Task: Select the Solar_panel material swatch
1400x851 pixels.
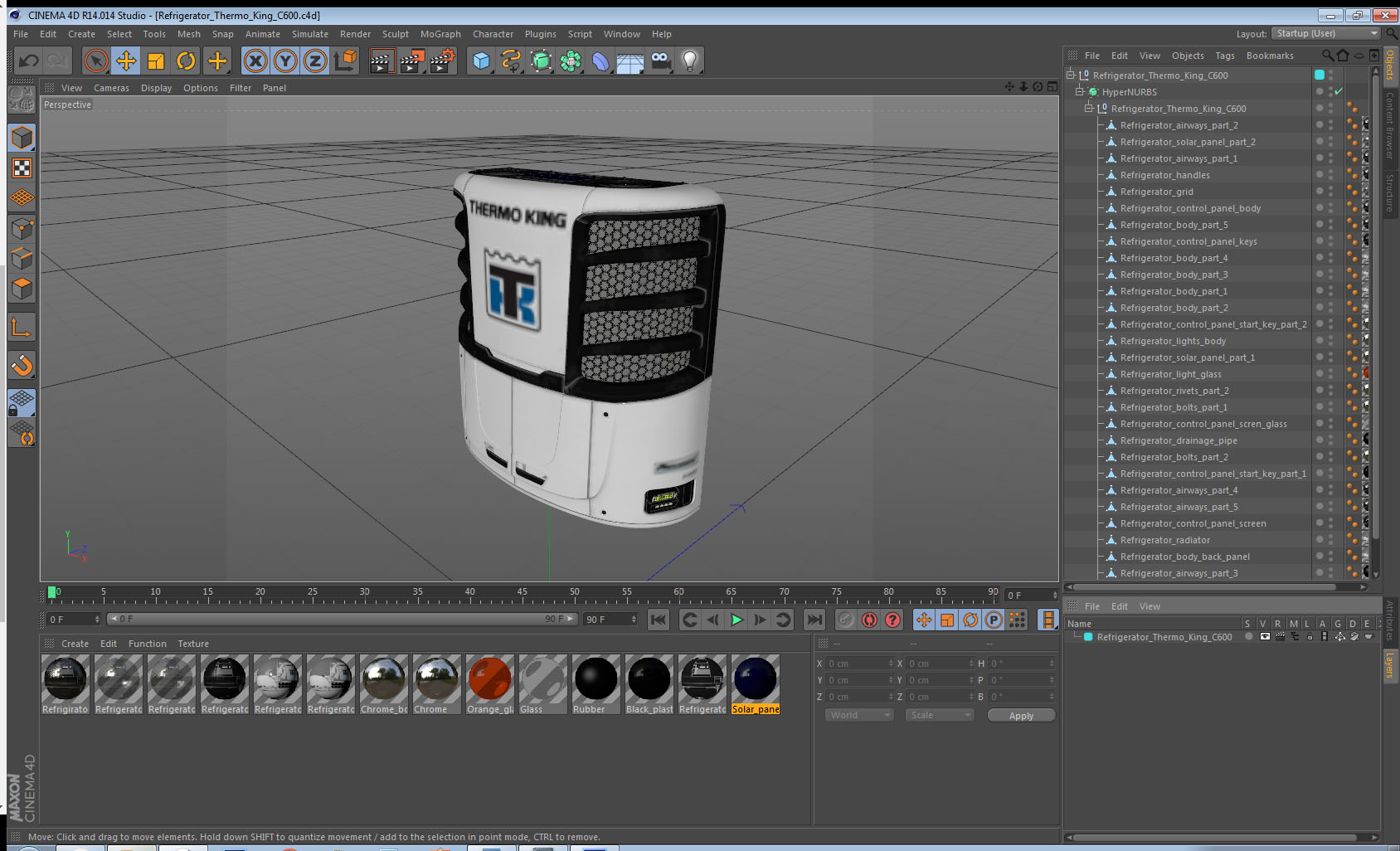Action: click(x=756, y=684)
